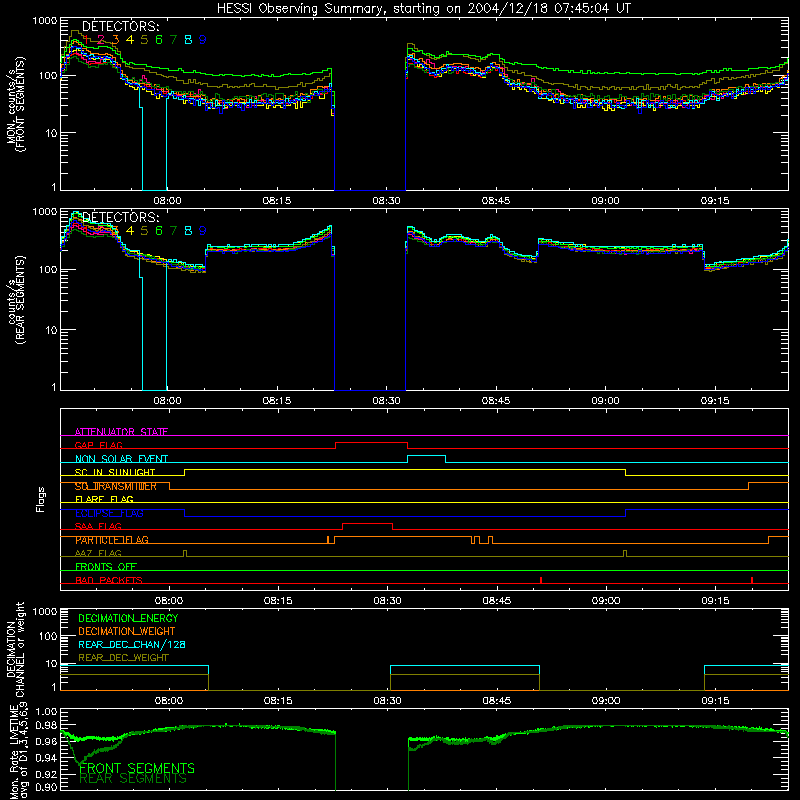
Task: Click 08:15 tick under the Flags panel
Action: coord(278,601)
